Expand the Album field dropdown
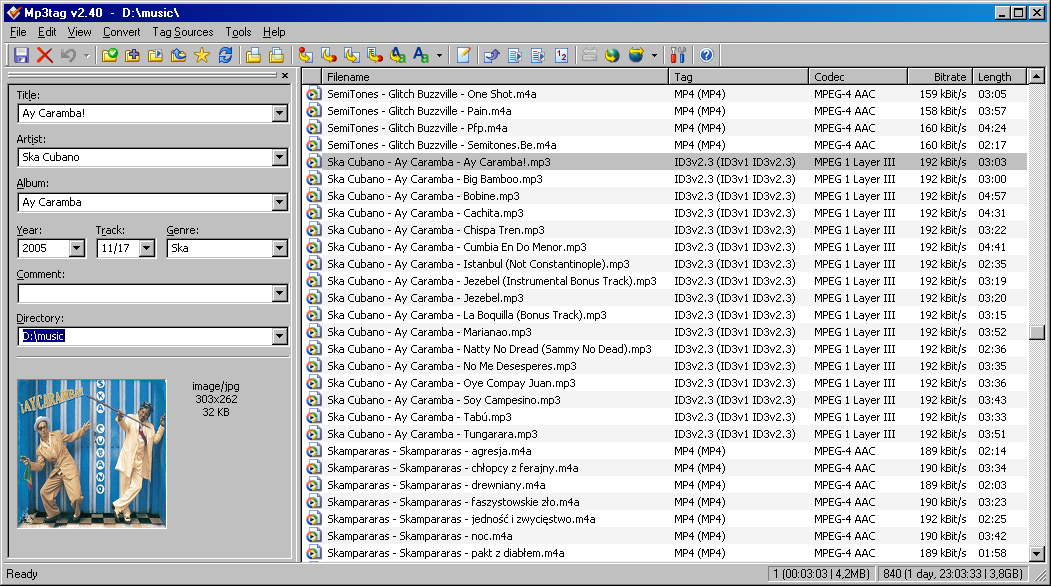The width and height of the screenshot is (1051, 586). [x=280, y=202]
